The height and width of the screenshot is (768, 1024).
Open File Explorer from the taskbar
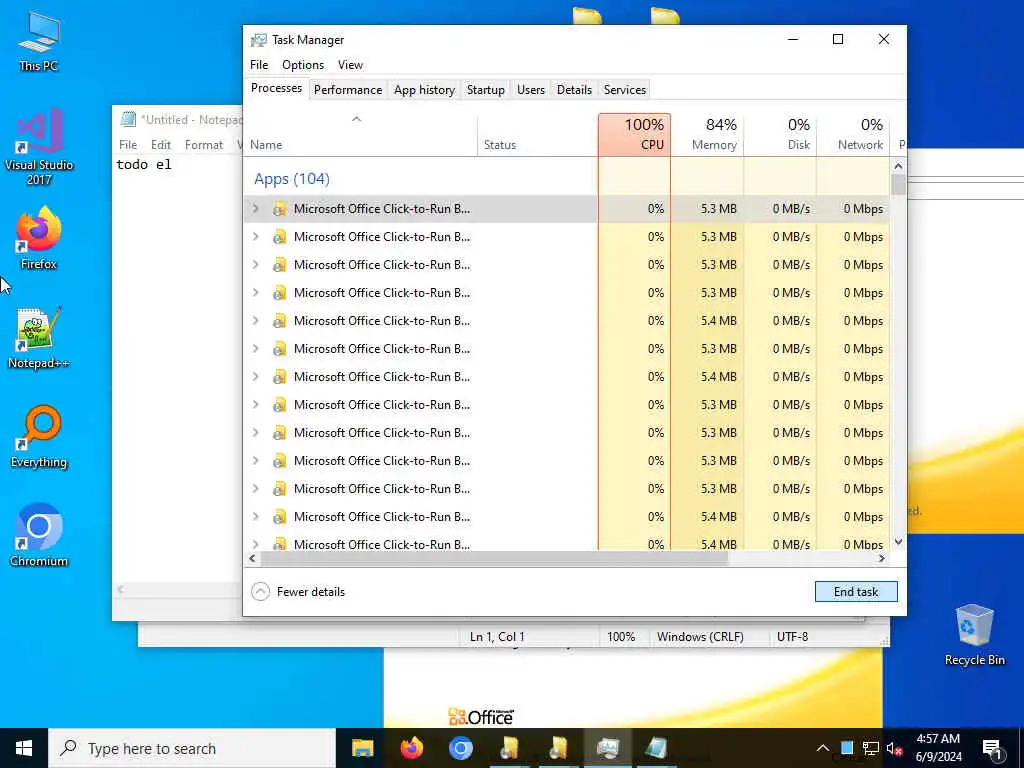[362, 748]
